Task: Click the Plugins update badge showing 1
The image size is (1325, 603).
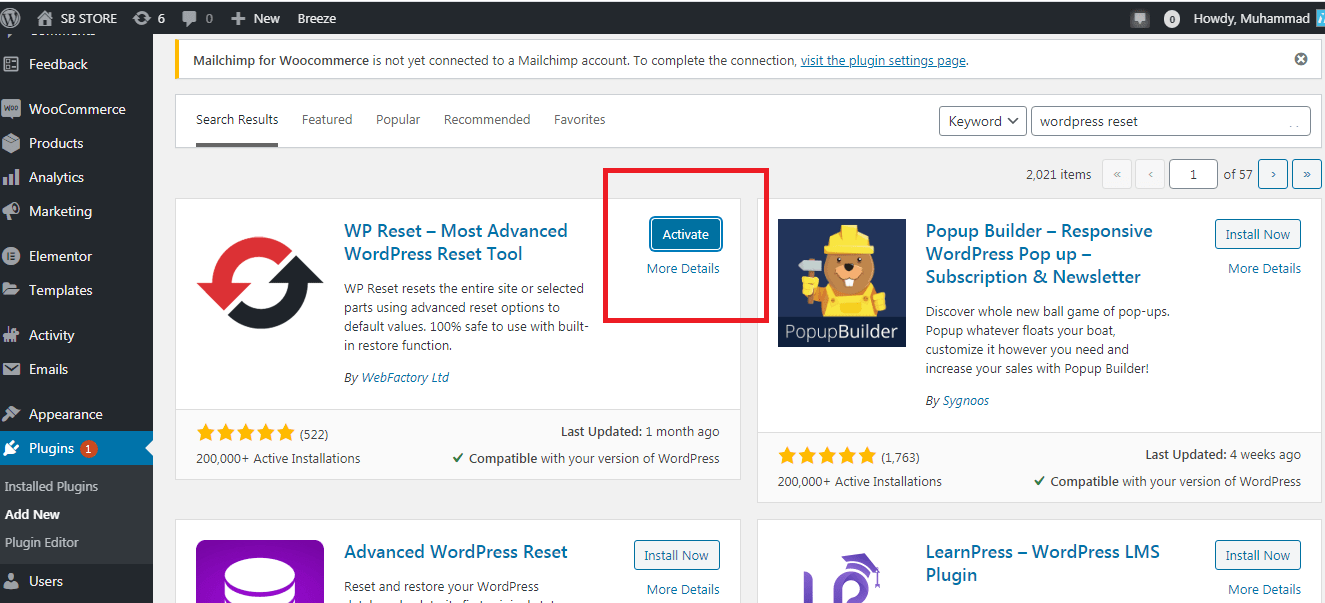Action: (x=88, y=449)
